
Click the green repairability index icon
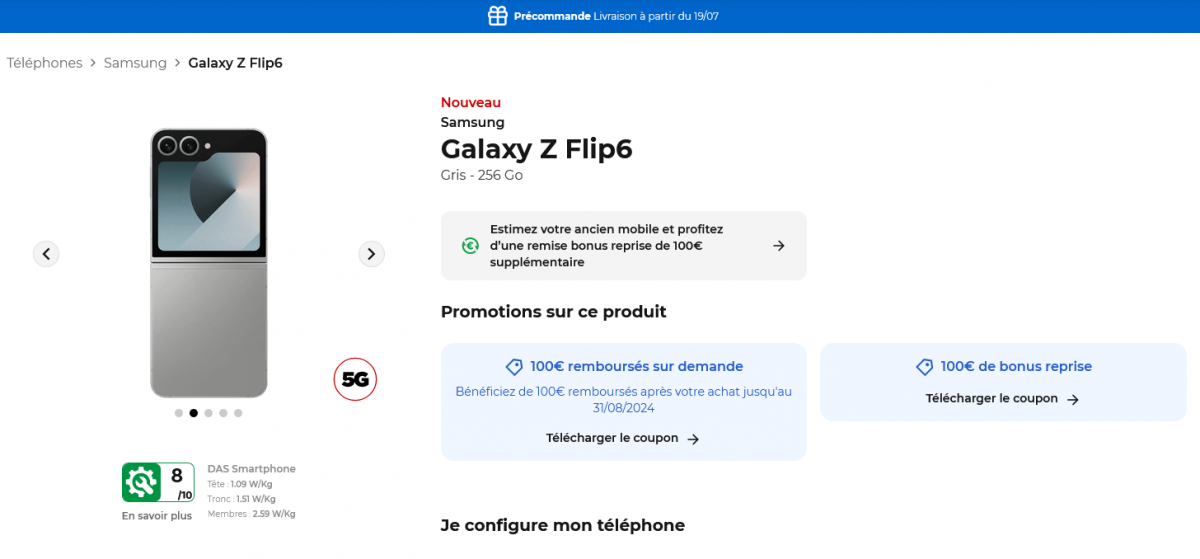coord(141,483)
